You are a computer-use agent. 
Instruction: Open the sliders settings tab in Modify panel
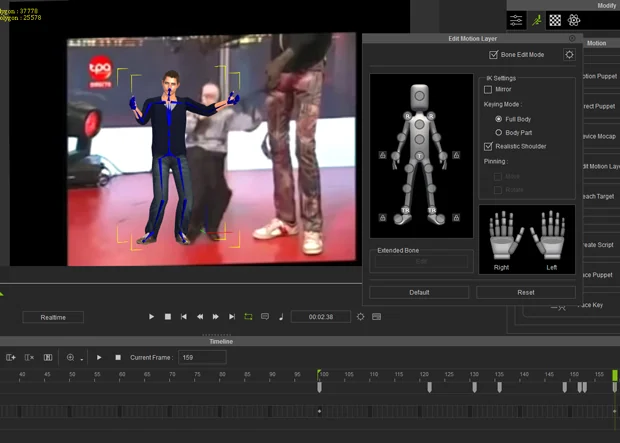pos(516,20)
